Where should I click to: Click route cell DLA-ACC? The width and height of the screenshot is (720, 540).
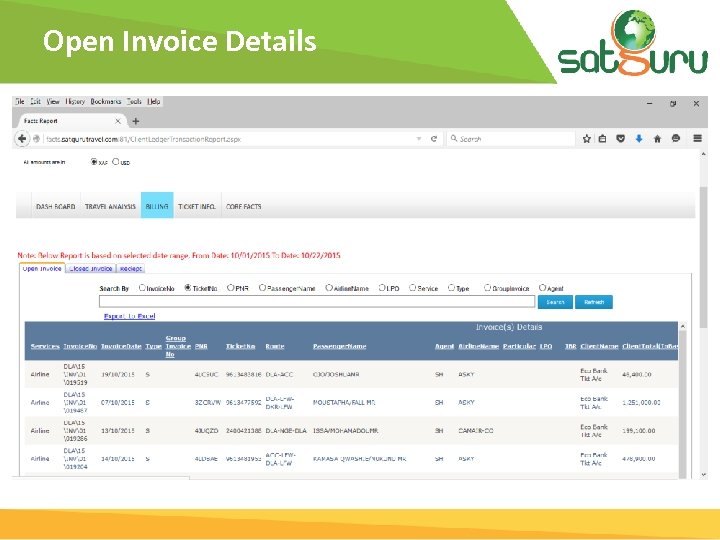[x=279, y=374]
